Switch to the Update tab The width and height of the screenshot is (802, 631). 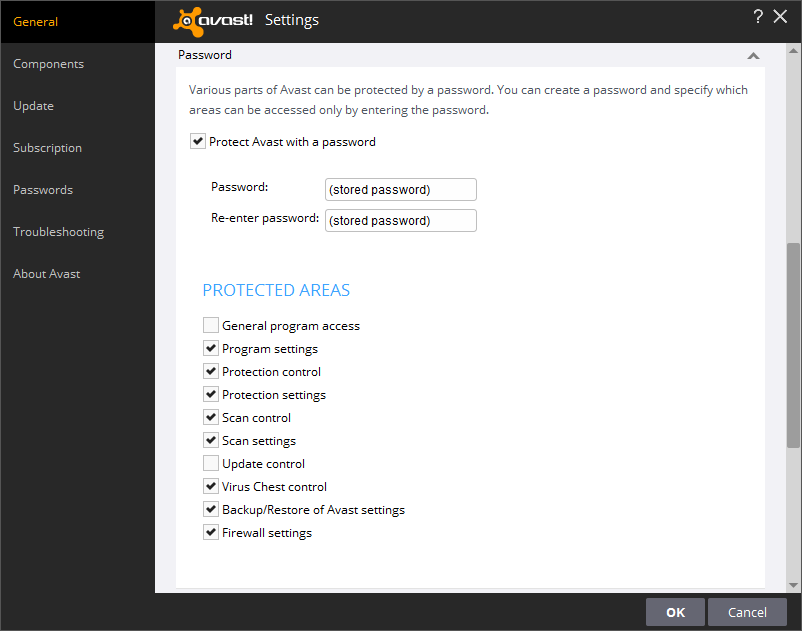point(34,106)
